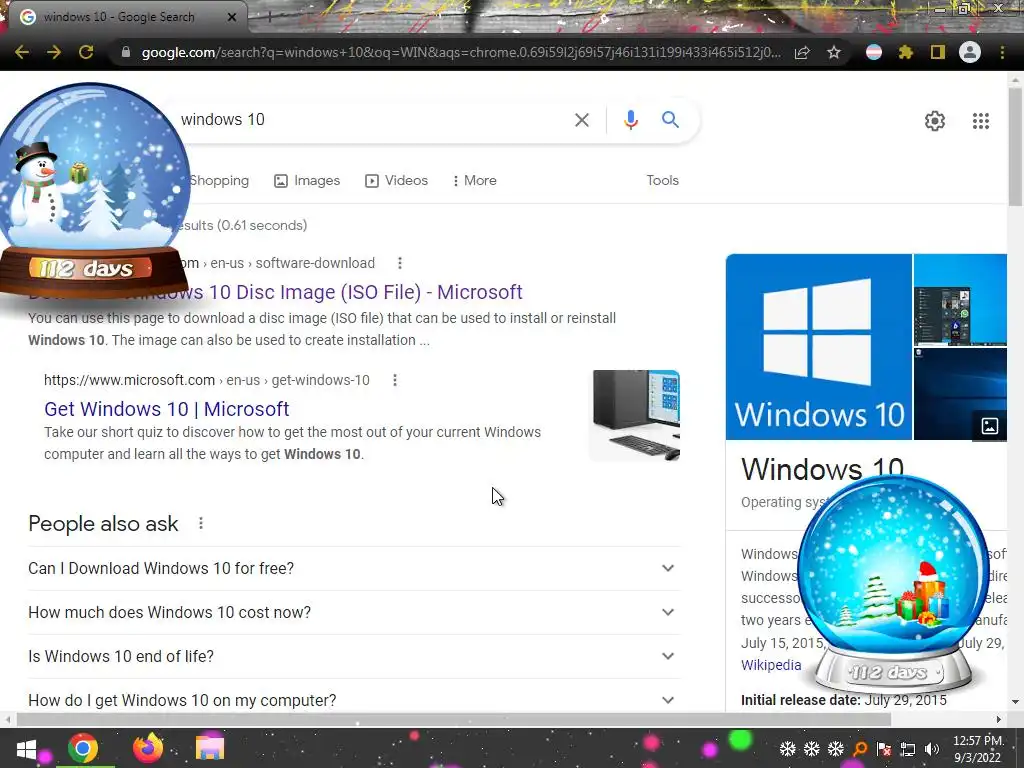Click the browser forward arrow

tap(54, 52)
